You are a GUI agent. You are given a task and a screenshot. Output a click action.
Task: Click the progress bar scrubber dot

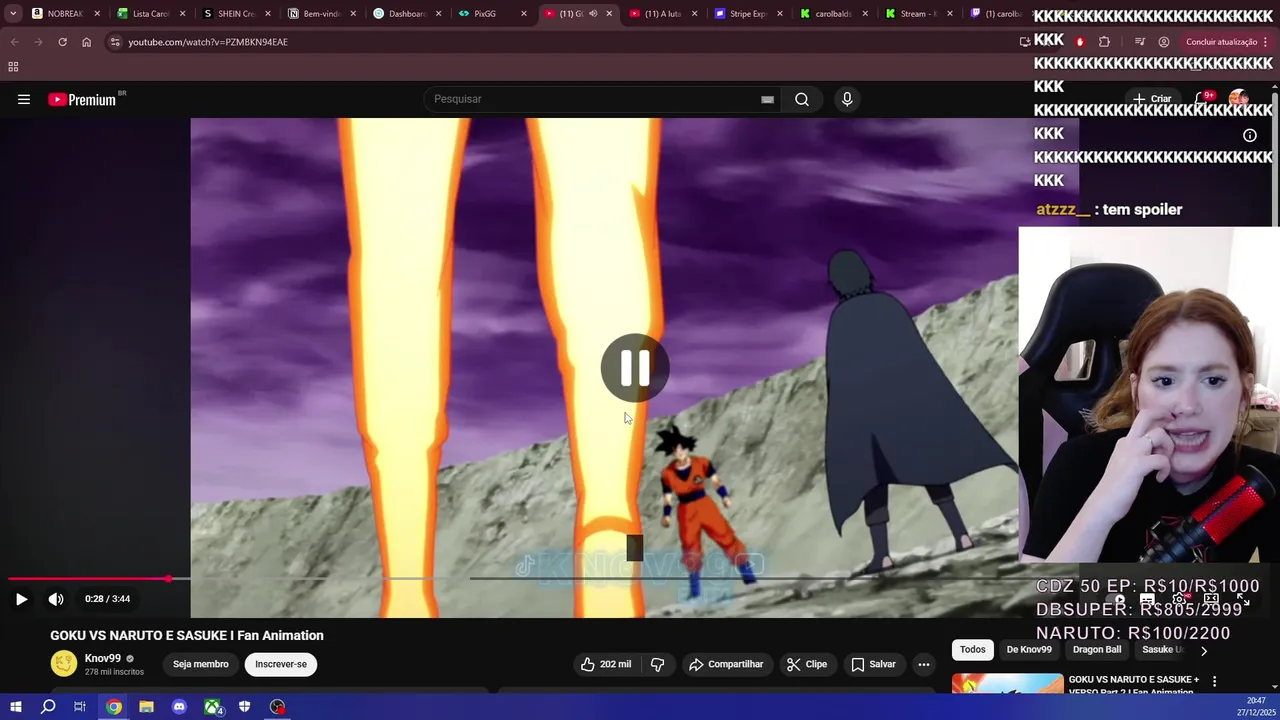(x=168, y=579)
